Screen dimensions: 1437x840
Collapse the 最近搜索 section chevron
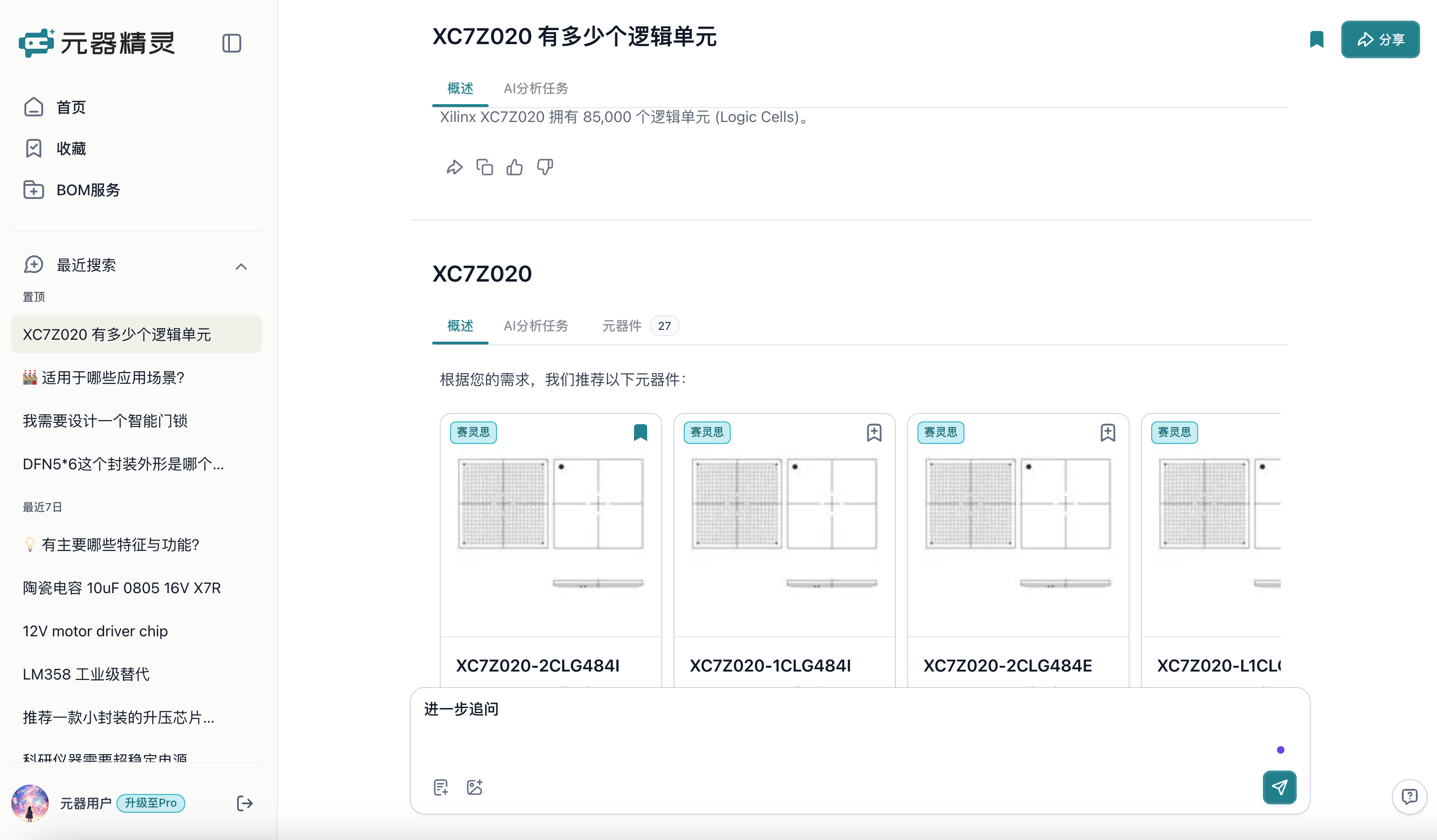pos(241,267)
